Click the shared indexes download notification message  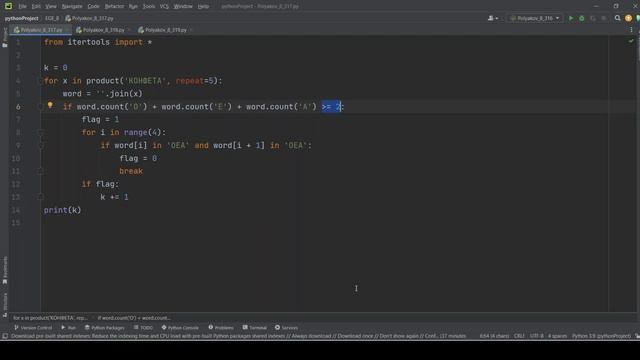[238, 336]
